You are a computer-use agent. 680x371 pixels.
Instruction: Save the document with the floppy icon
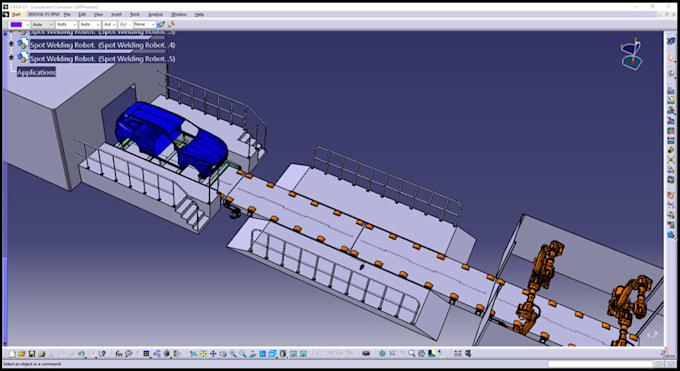tap(32, 354)
